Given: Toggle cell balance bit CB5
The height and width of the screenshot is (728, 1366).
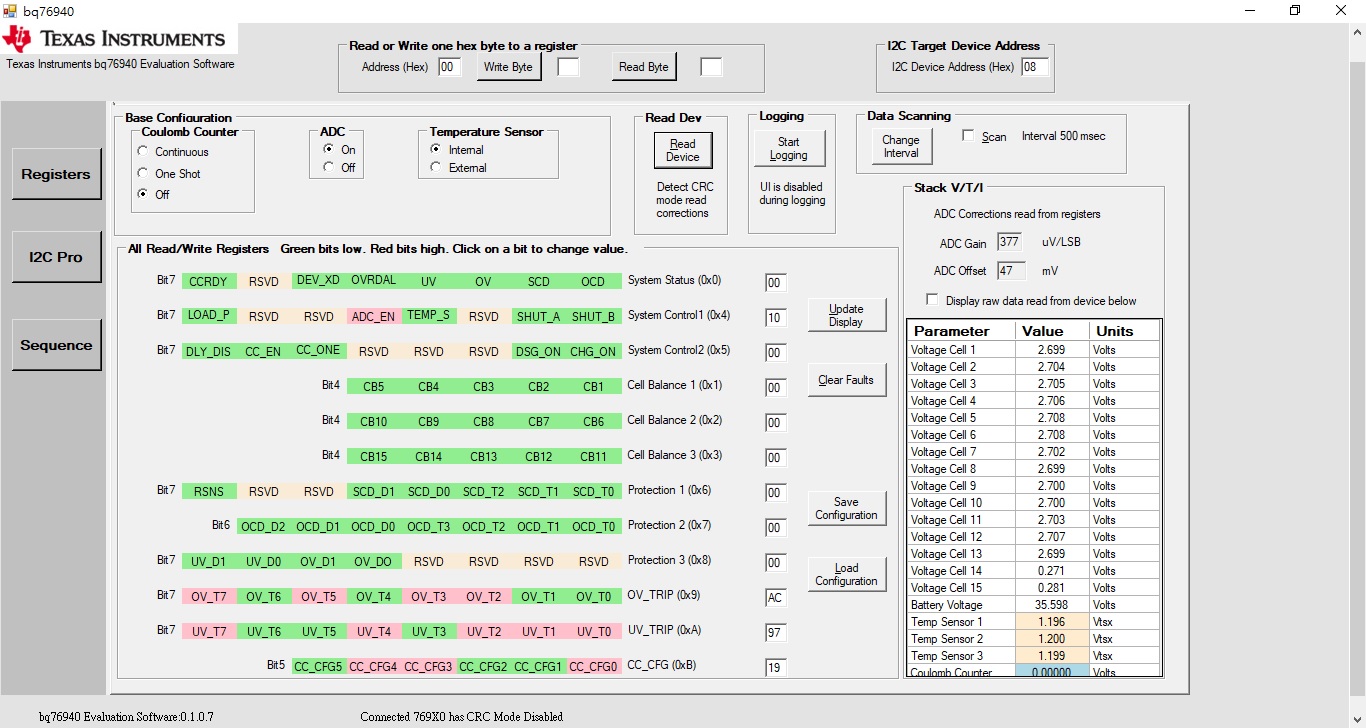Looking at the screenshot, I should point(374,386).
